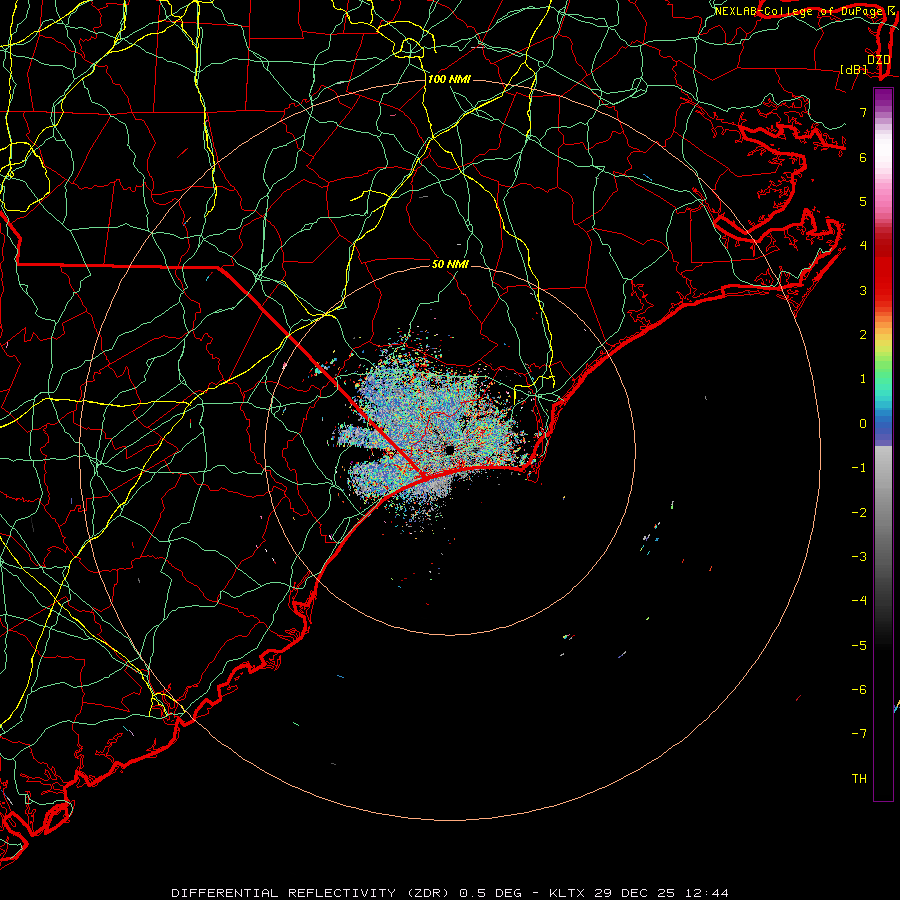This screenshot has width=900, height=900.
Task: Click the '4' value on the color scale
Action: point(863,246)
